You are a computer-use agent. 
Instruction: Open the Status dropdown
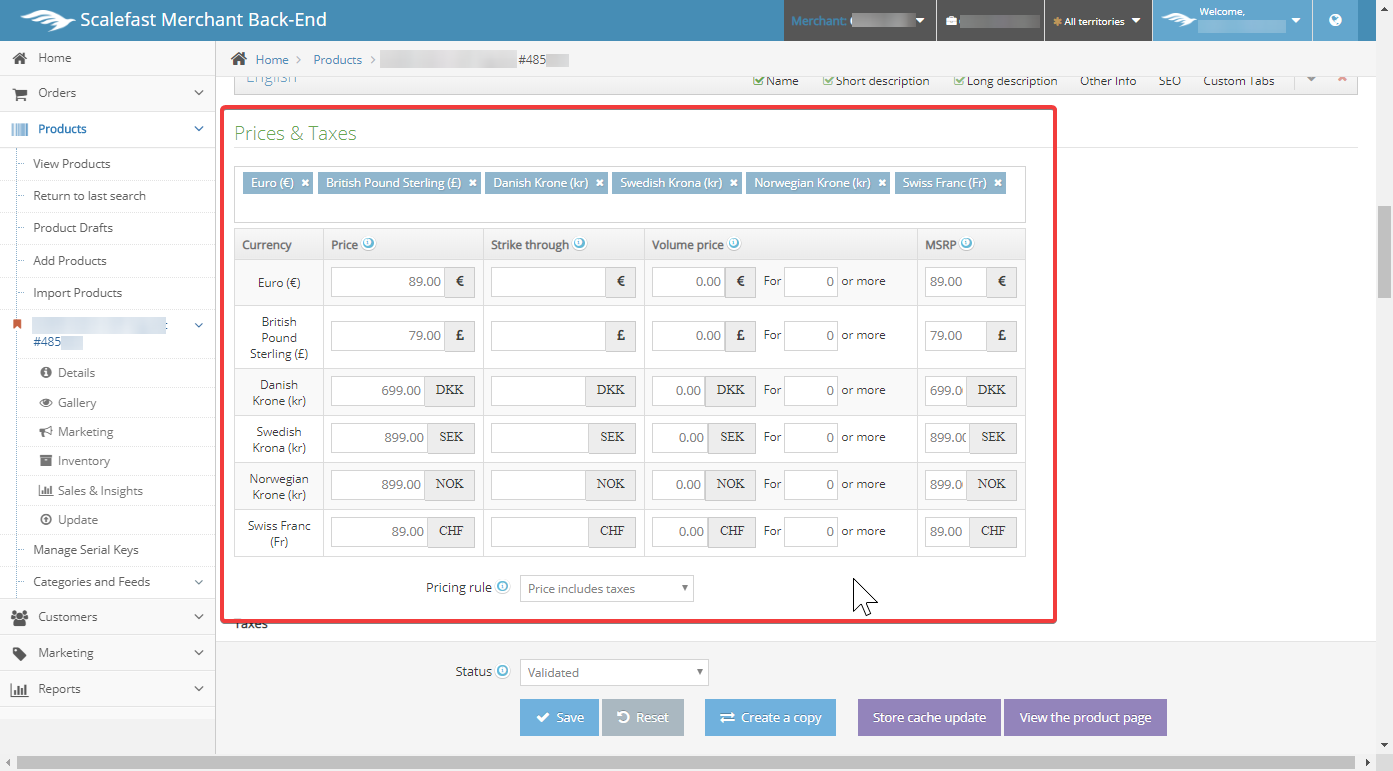click(613, 672)
